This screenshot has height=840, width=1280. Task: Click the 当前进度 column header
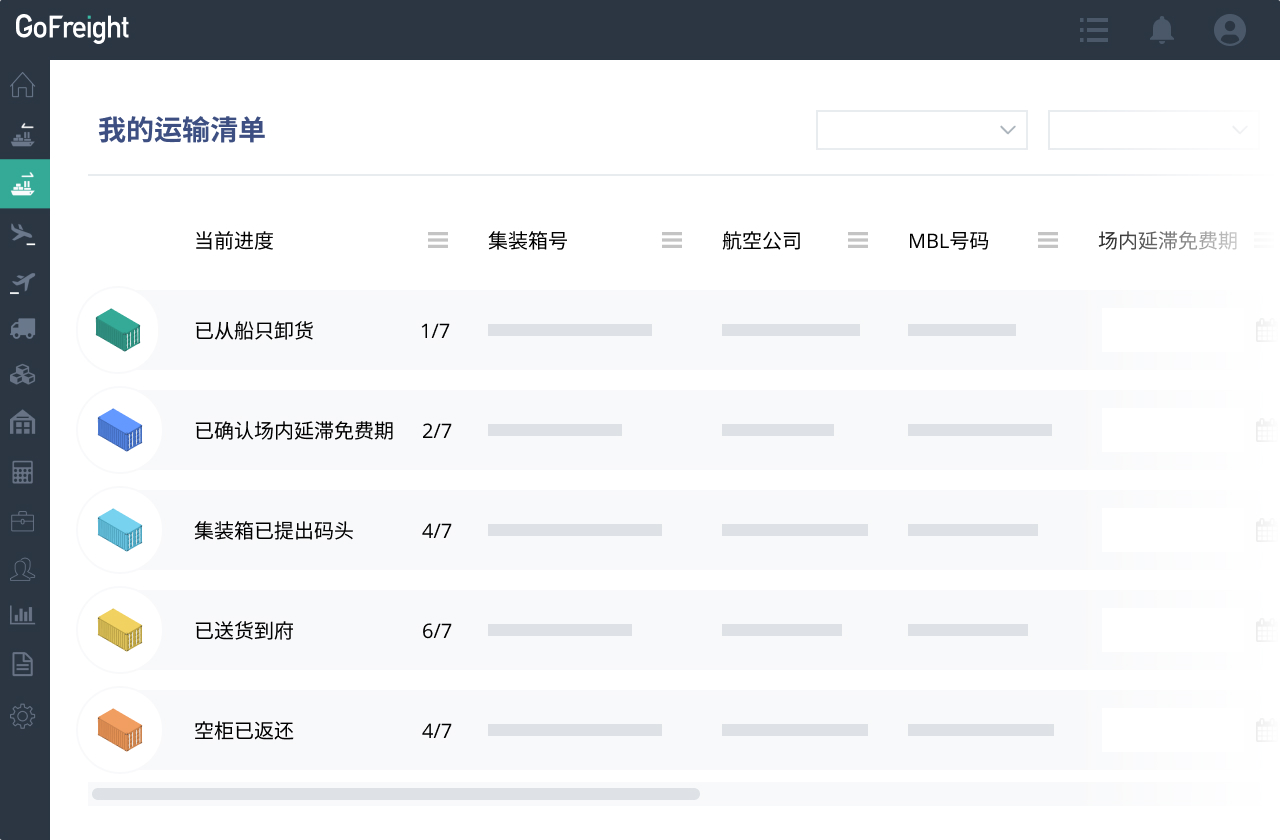234,241
